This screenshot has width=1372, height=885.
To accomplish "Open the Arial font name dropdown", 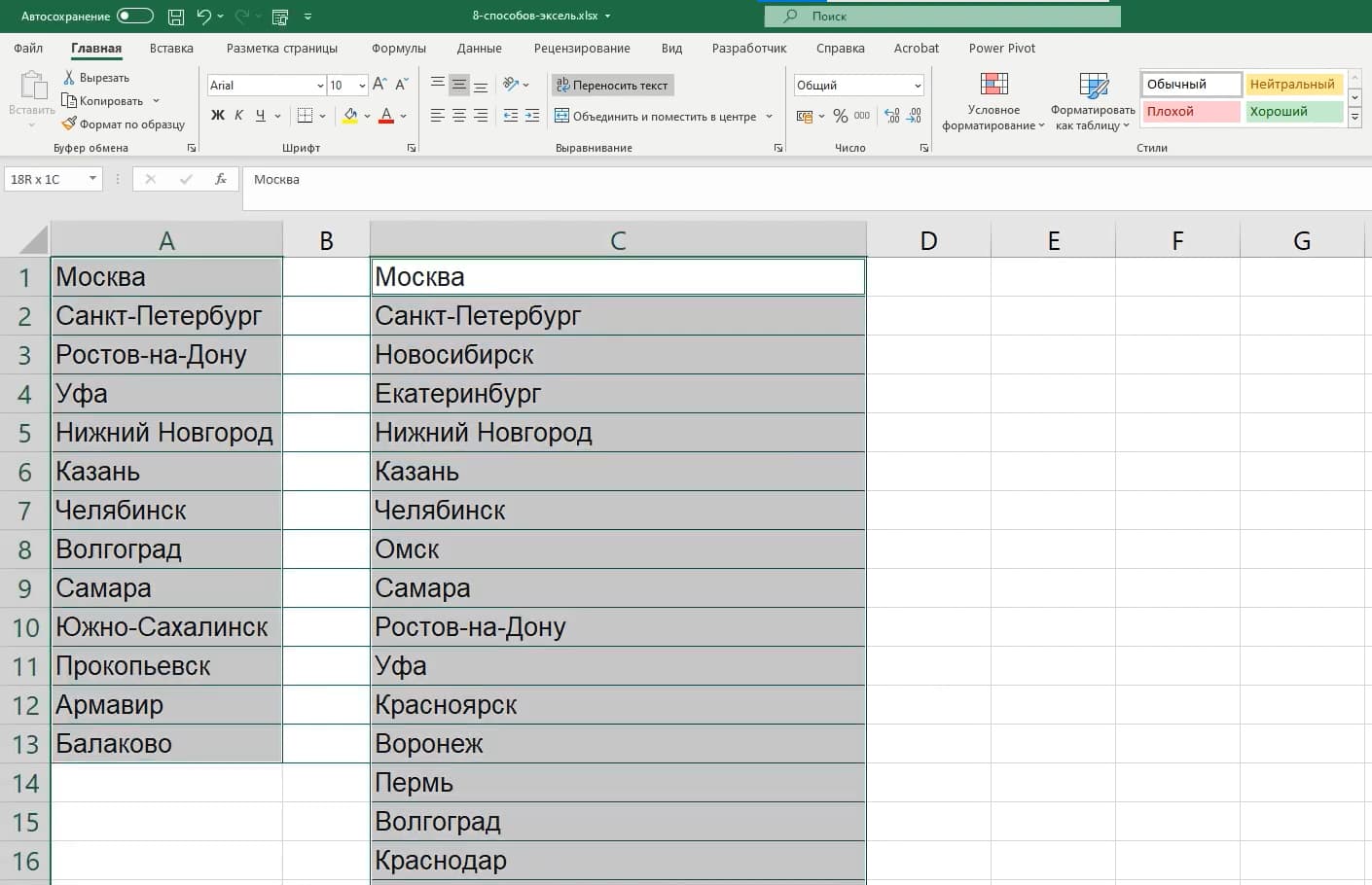I will [x=320, y=86].
